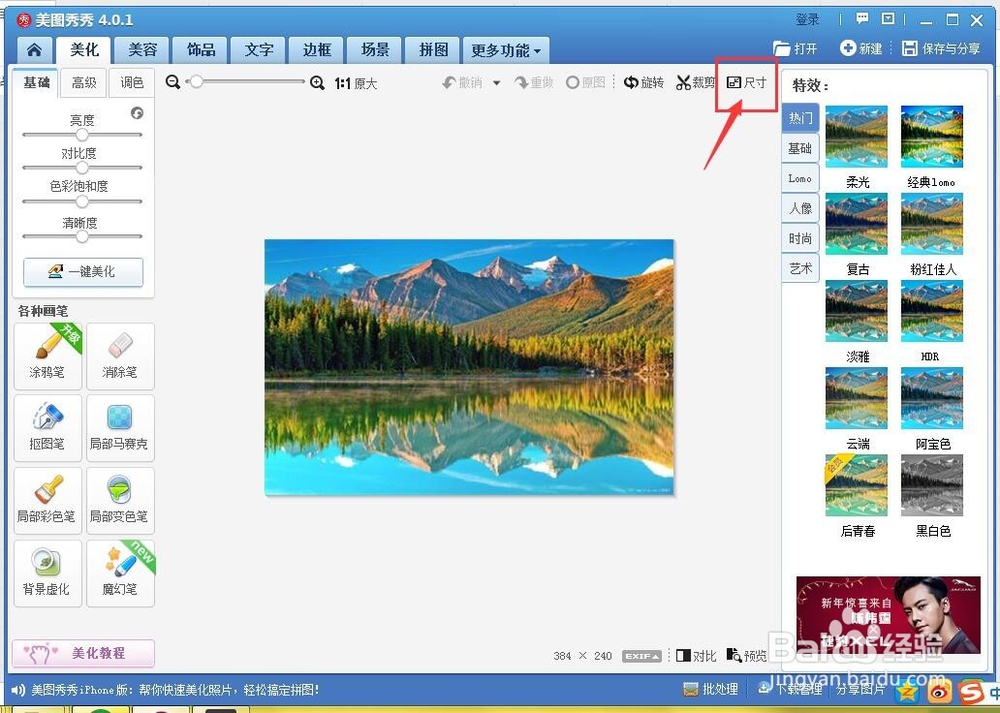1000x713 pixels.
Task: Click the 旋转 rotate tool
Action: [643, 83]
